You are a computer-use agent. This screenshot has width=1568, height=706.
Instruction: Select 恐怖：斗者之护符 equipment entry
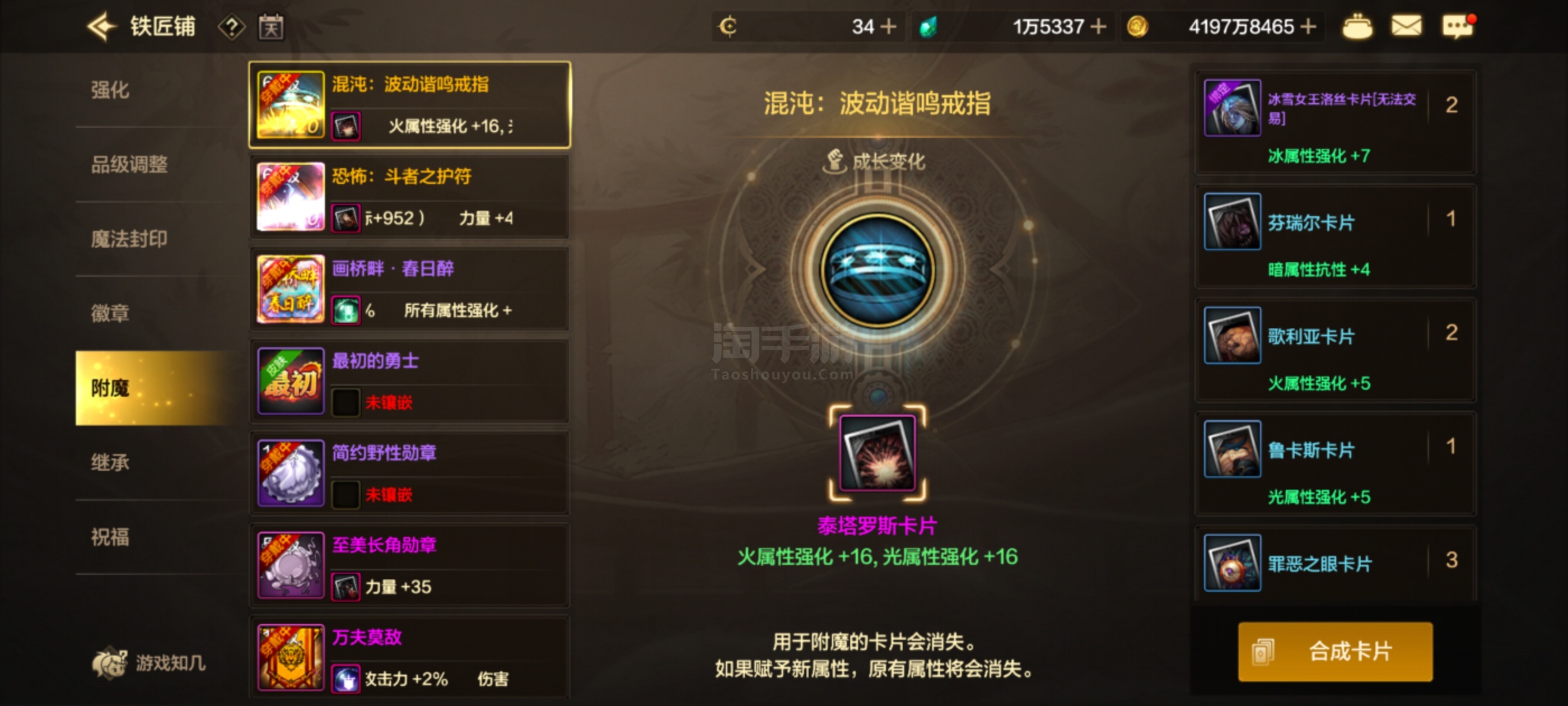(409, 197)
